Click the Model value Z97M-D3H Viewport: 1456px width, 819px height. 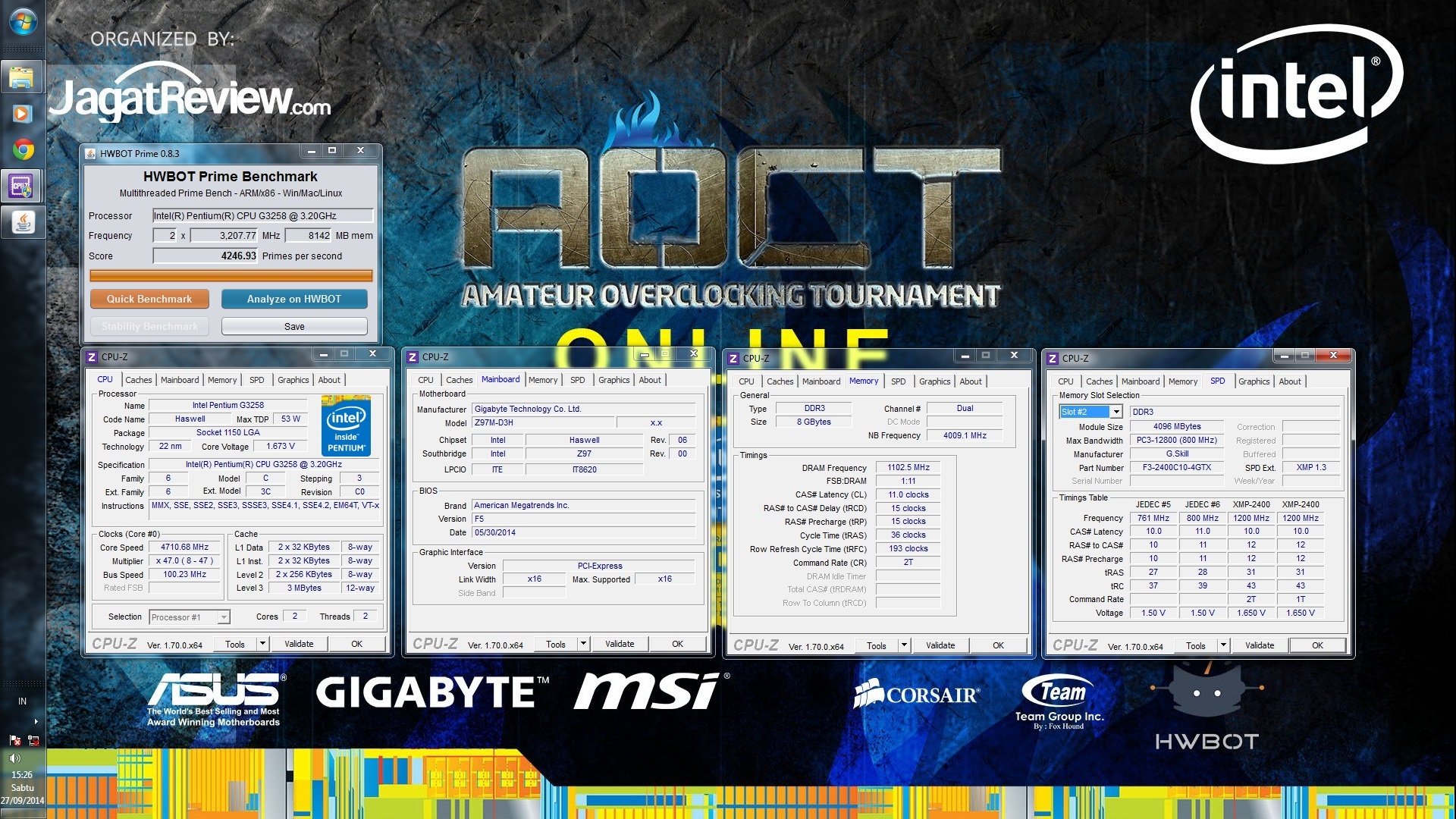(x=543, y=423)
